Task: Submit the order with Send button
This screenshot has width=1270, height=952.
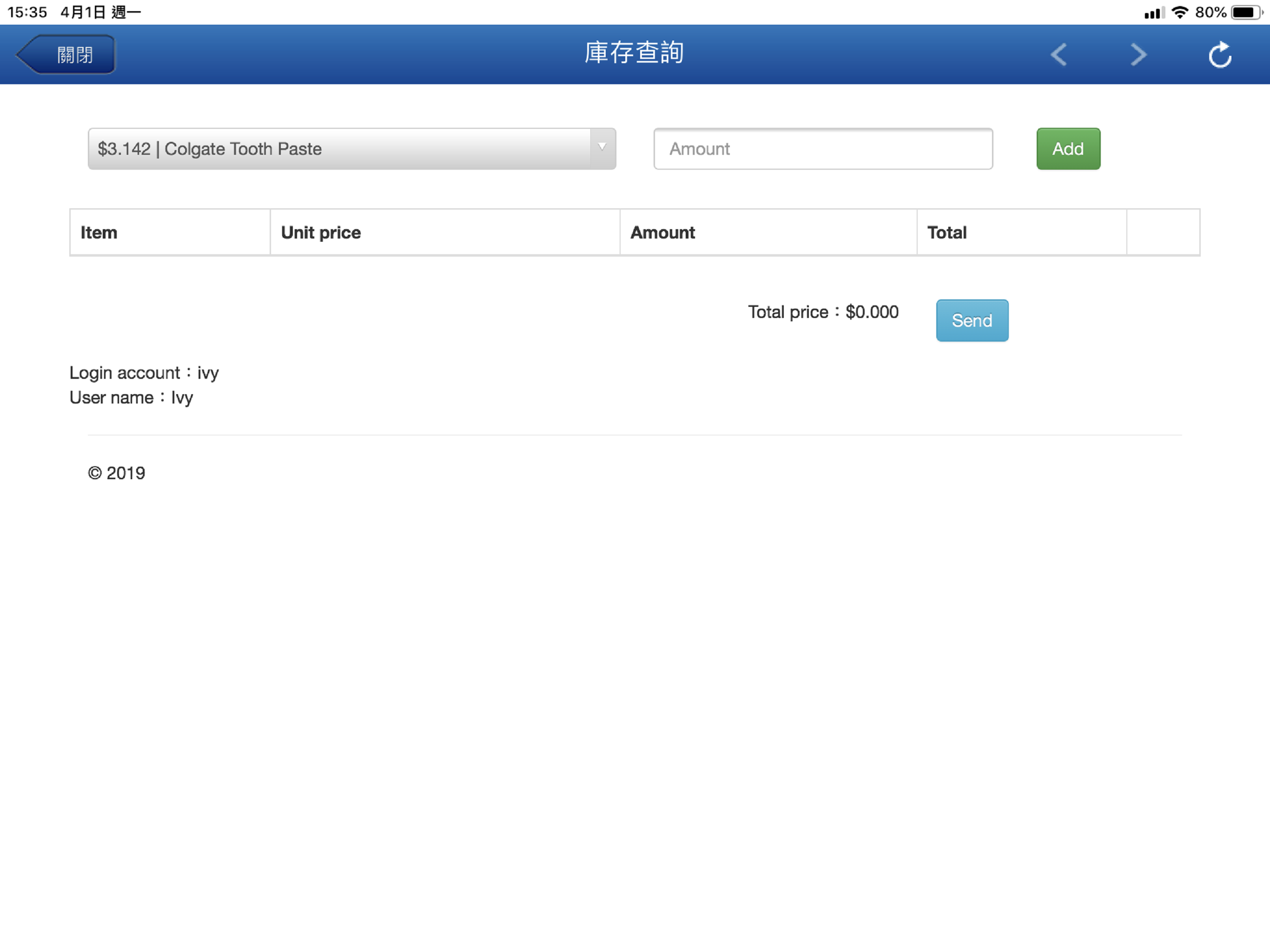Action: point(972,320)
